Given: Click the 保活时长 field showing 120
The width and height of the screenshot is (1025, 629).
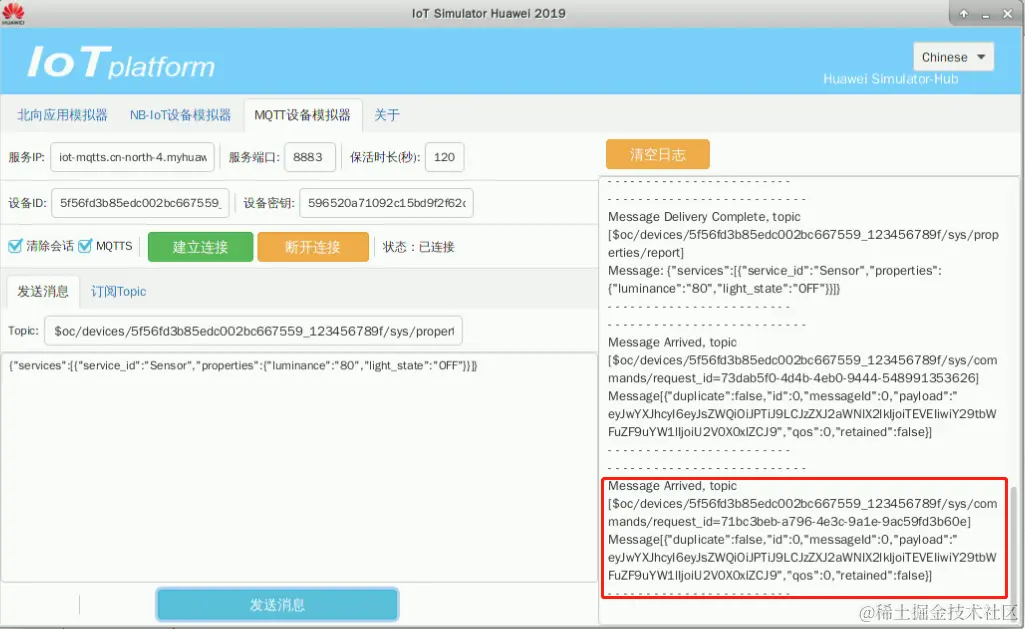Looking at the screenshot, I should [x=445, y=157].
